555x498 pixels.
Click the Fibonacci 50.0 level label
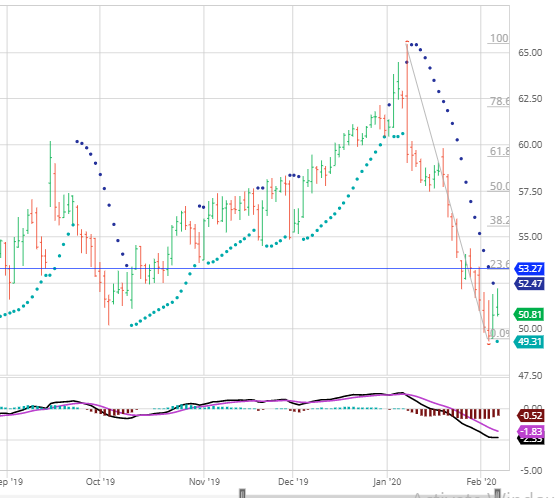point(499,186)
